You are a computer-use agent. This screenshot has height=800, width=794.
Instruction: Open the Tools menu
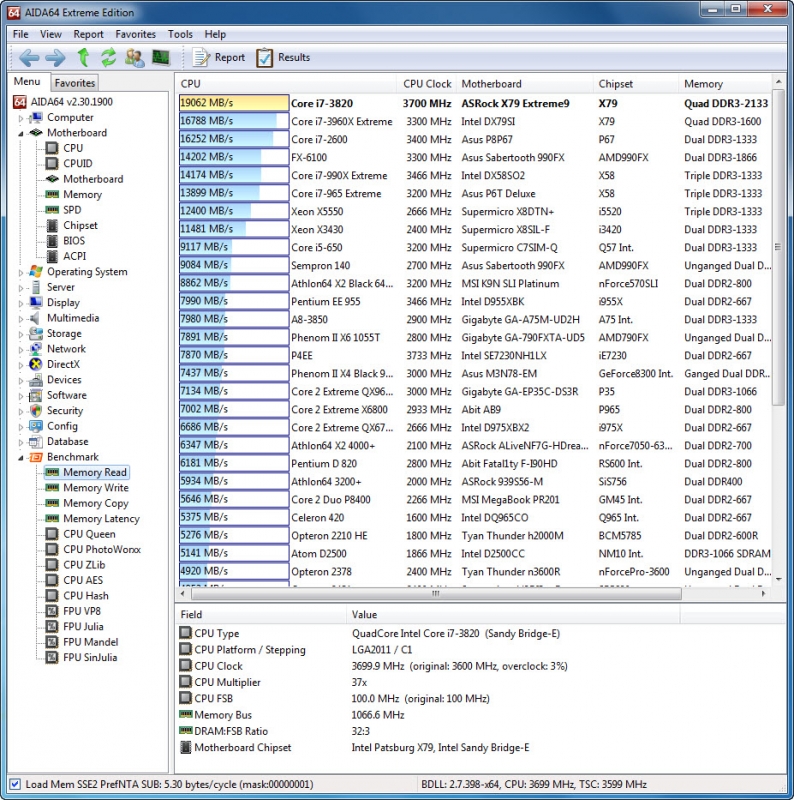pos(180,34)
